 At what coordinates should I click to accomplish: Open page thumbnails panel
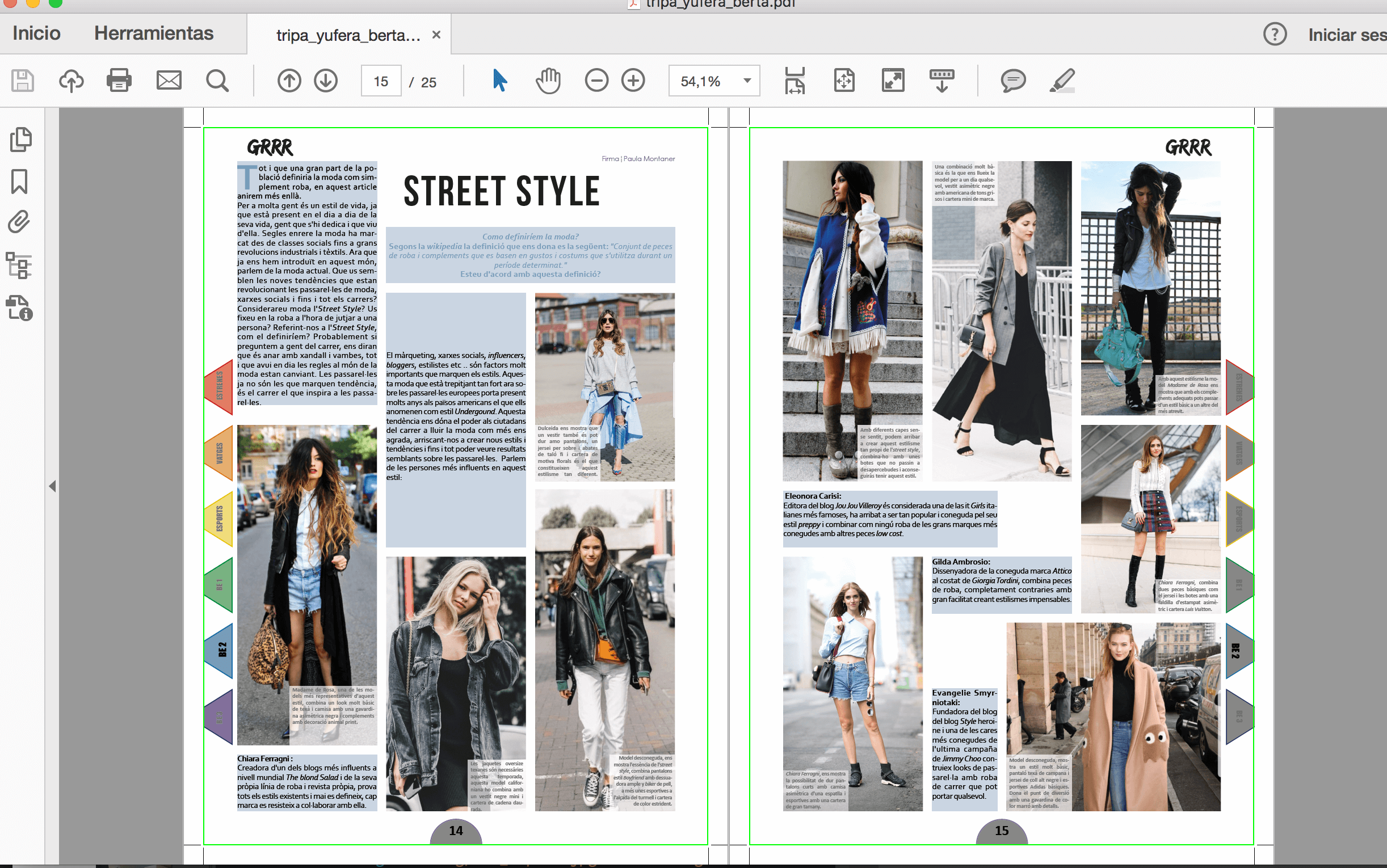click(20, 140)
